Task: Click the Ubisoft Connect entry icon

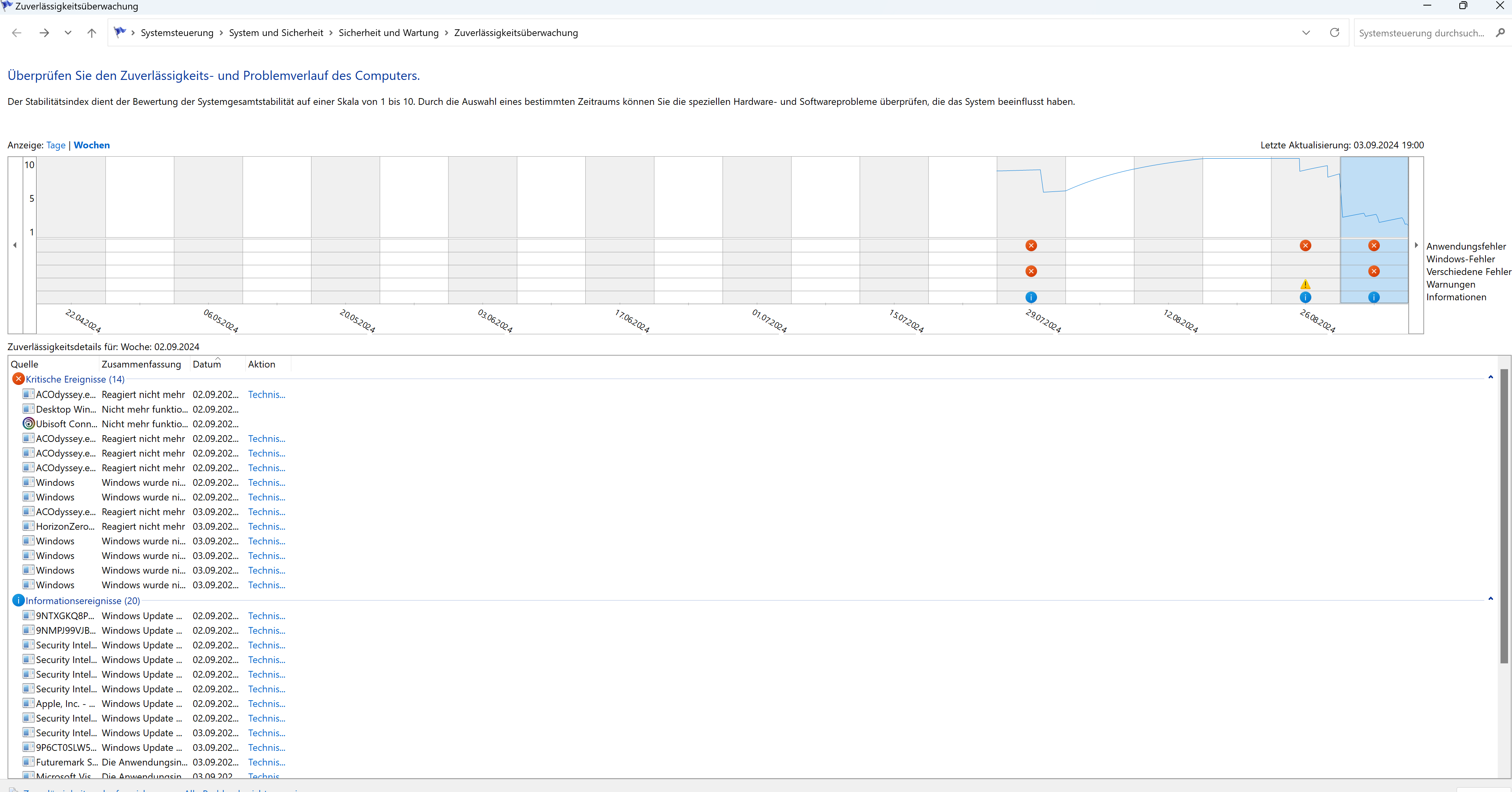Action: [x=28, y=424]
